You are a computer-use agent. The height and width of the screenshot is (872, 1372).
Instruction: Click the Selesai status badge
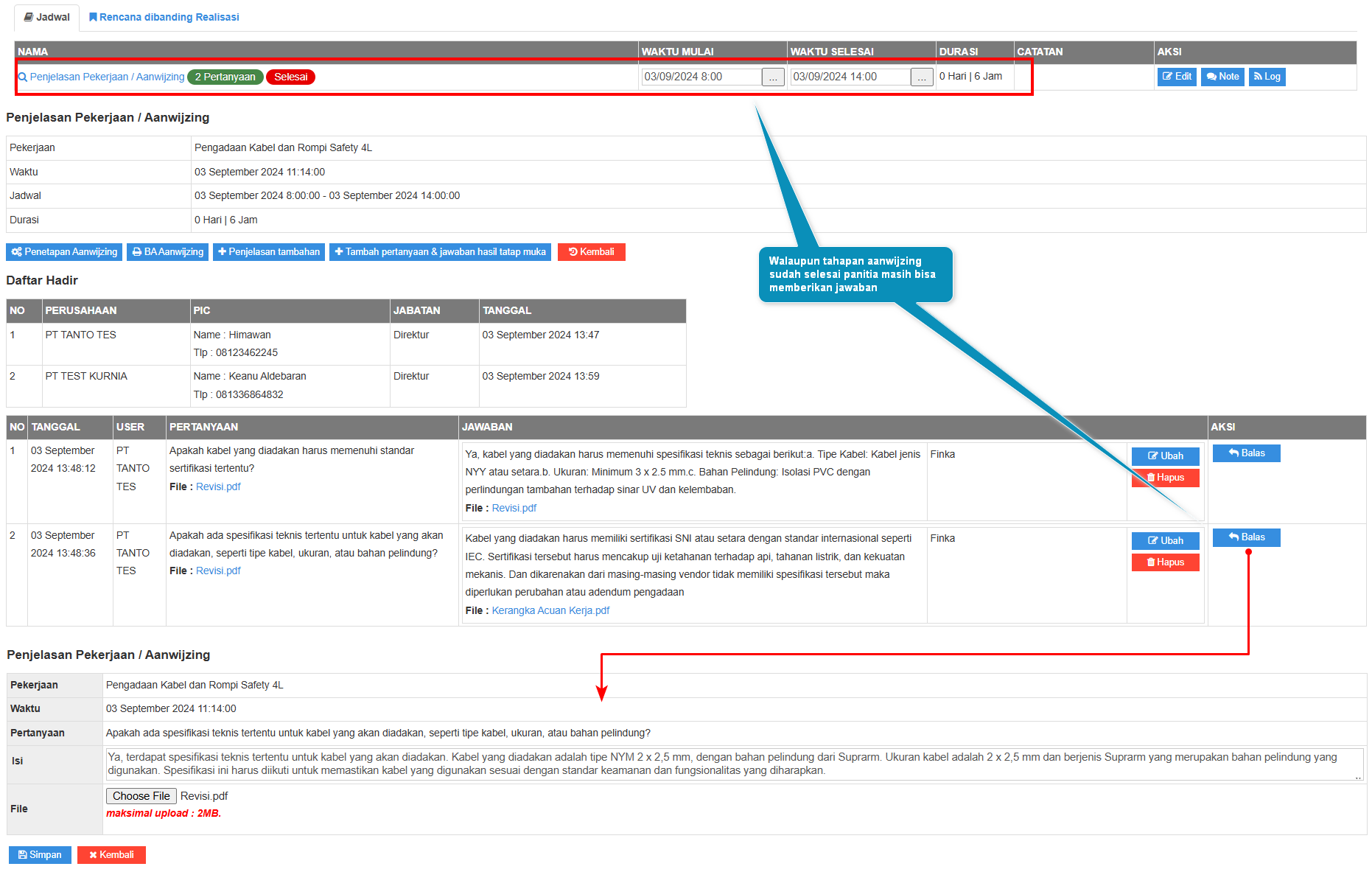(x=290, y=77)
